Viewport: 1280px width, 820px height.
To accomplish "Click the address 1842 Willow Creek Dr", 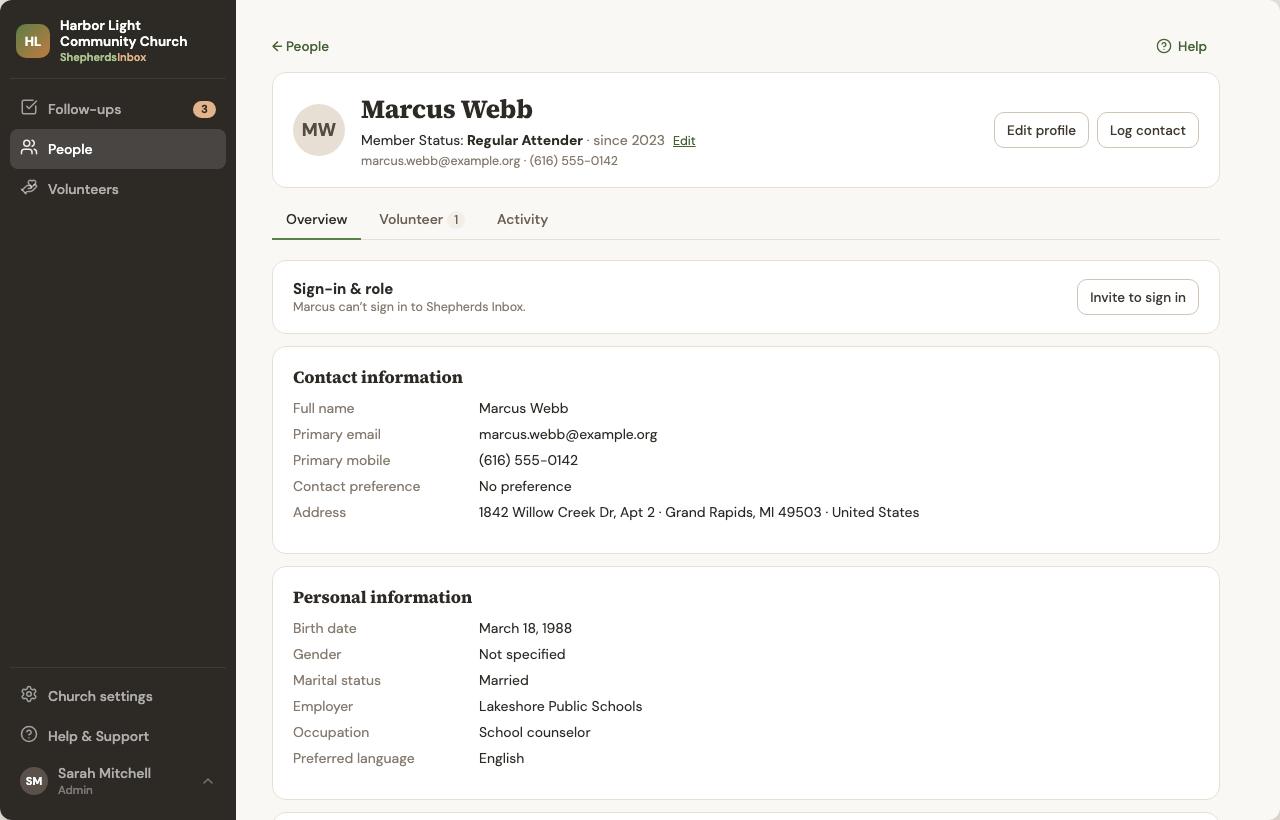I will pyautogui.click(x=699, y=512).
